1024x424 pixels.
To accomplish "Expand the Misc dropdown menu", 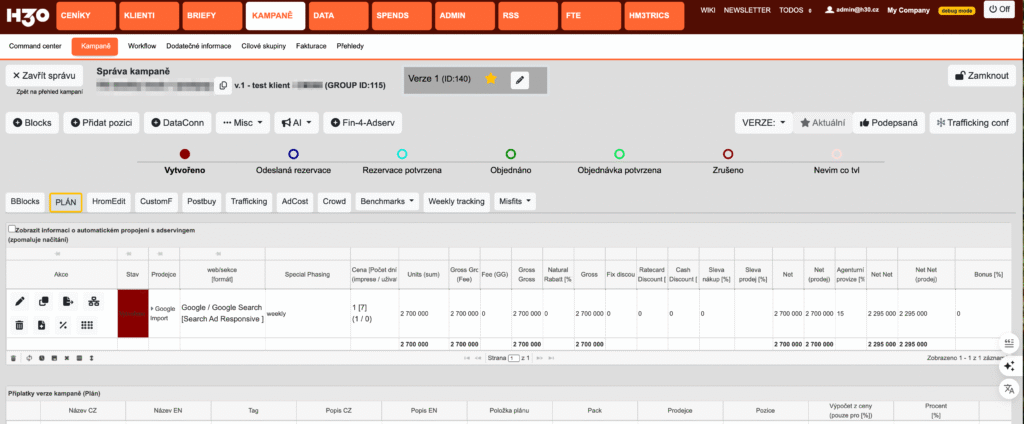I will [243, 122].
